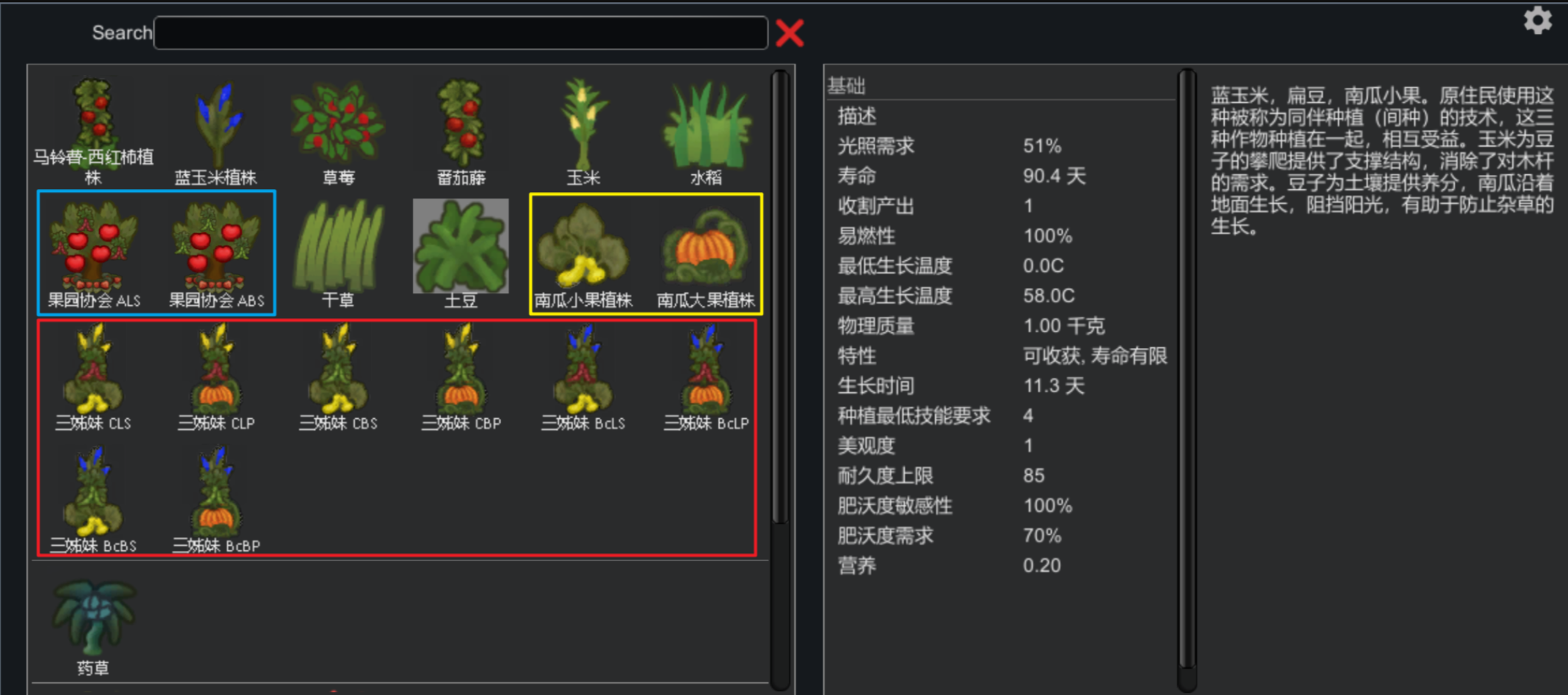The height and width of the screenshot is (695, 1568).
Task: Focus the Search input field
Action: point(461,33)
